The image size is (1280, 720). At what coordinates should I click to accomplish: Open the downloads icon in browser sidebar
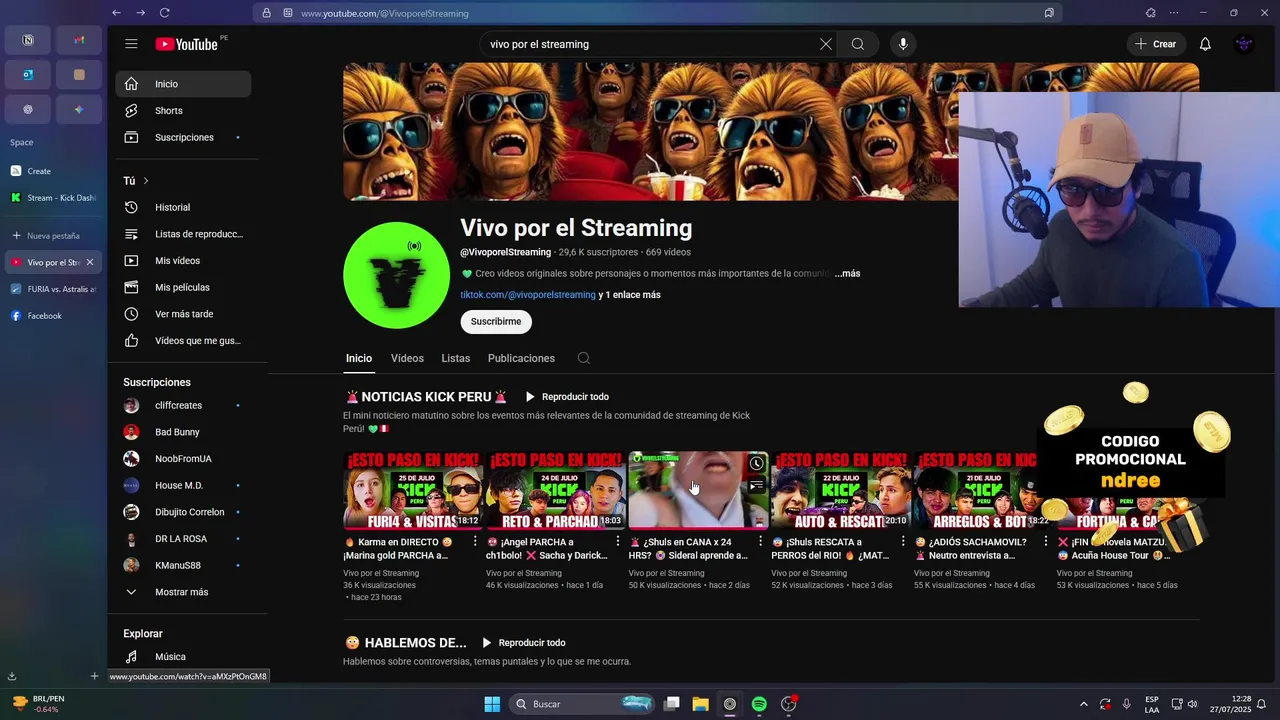[12, 676]
